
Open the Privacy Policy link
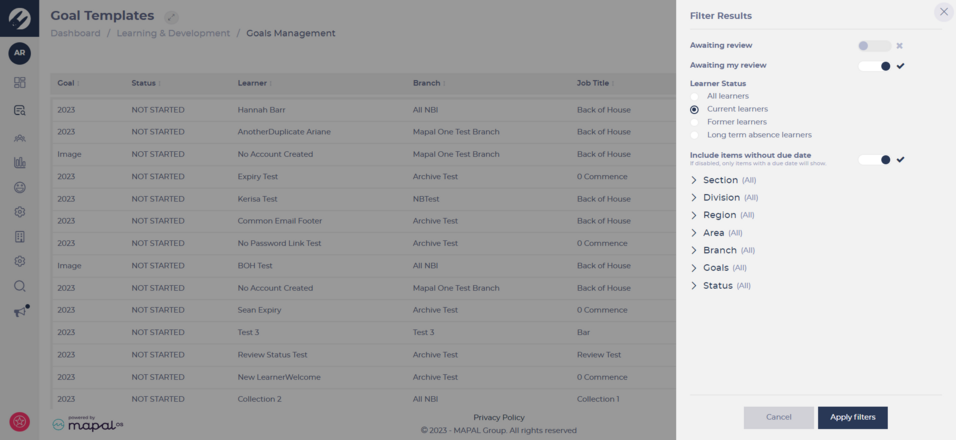[x=499, y=417]
